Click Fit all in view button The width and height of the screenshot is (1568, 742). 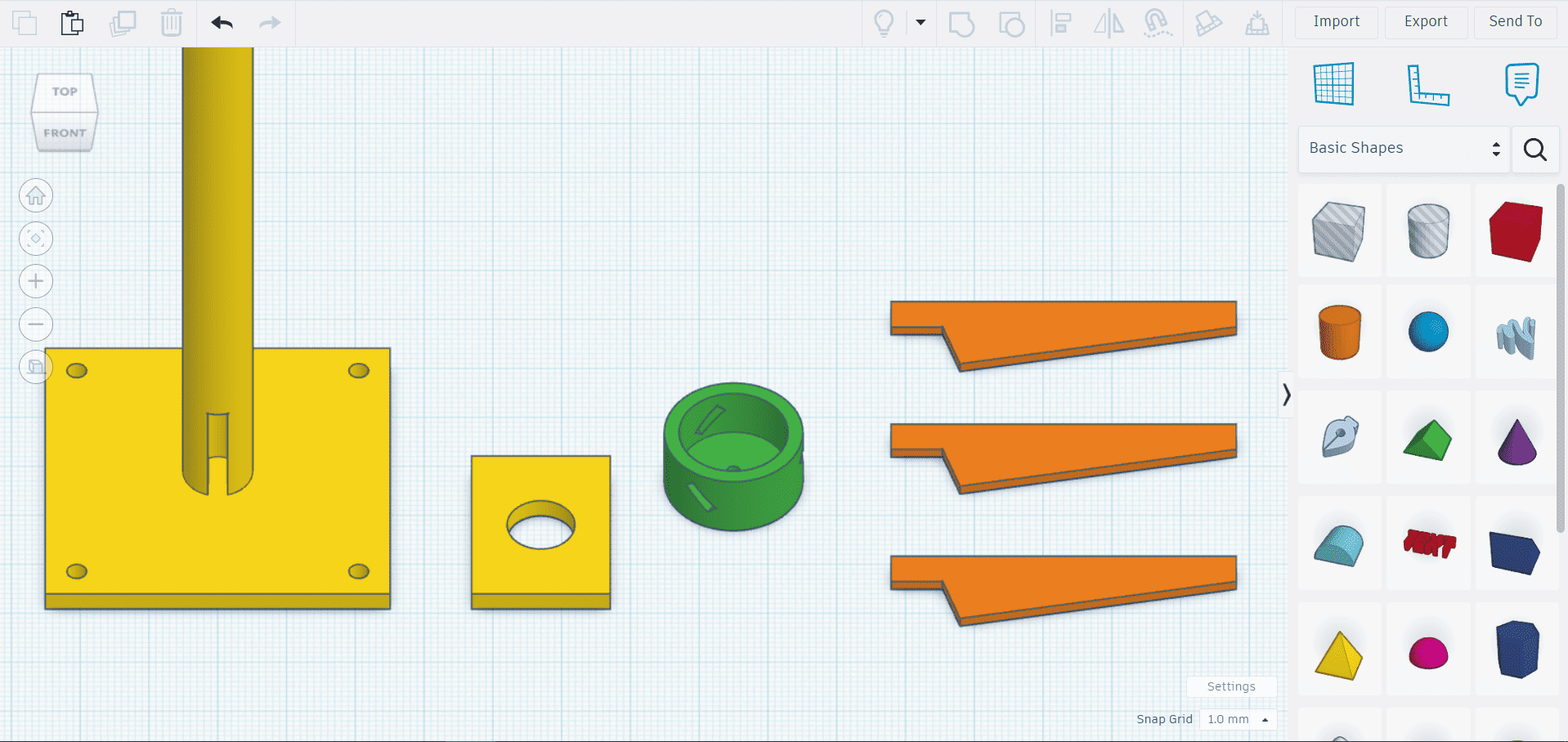[x=36, y=239]
